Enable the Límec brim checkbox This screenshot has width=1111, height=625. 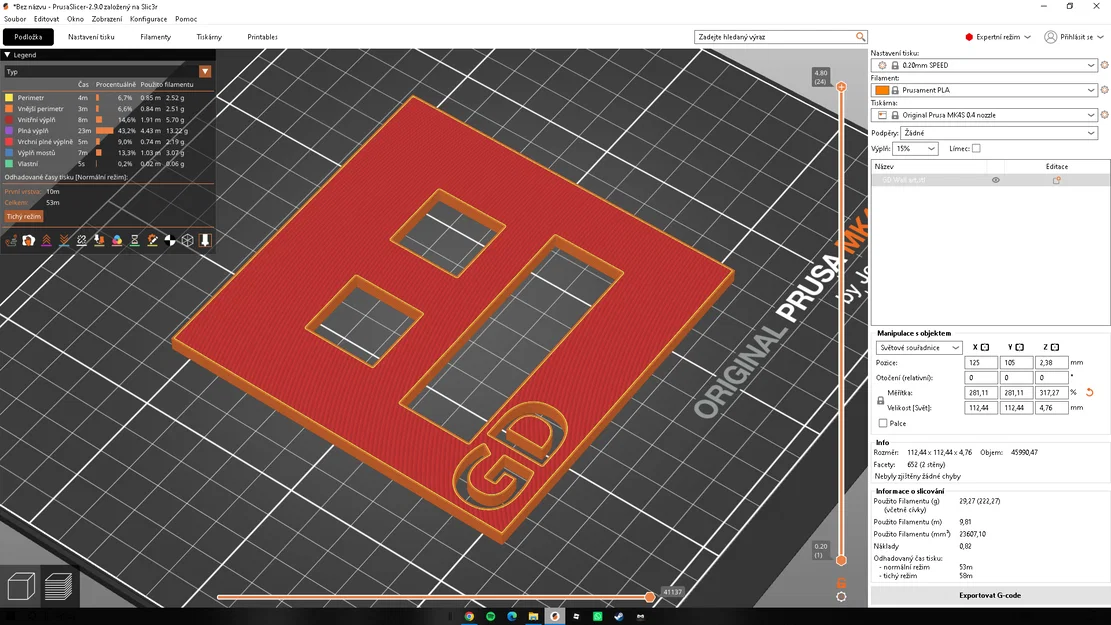click(x=976, y=149)
